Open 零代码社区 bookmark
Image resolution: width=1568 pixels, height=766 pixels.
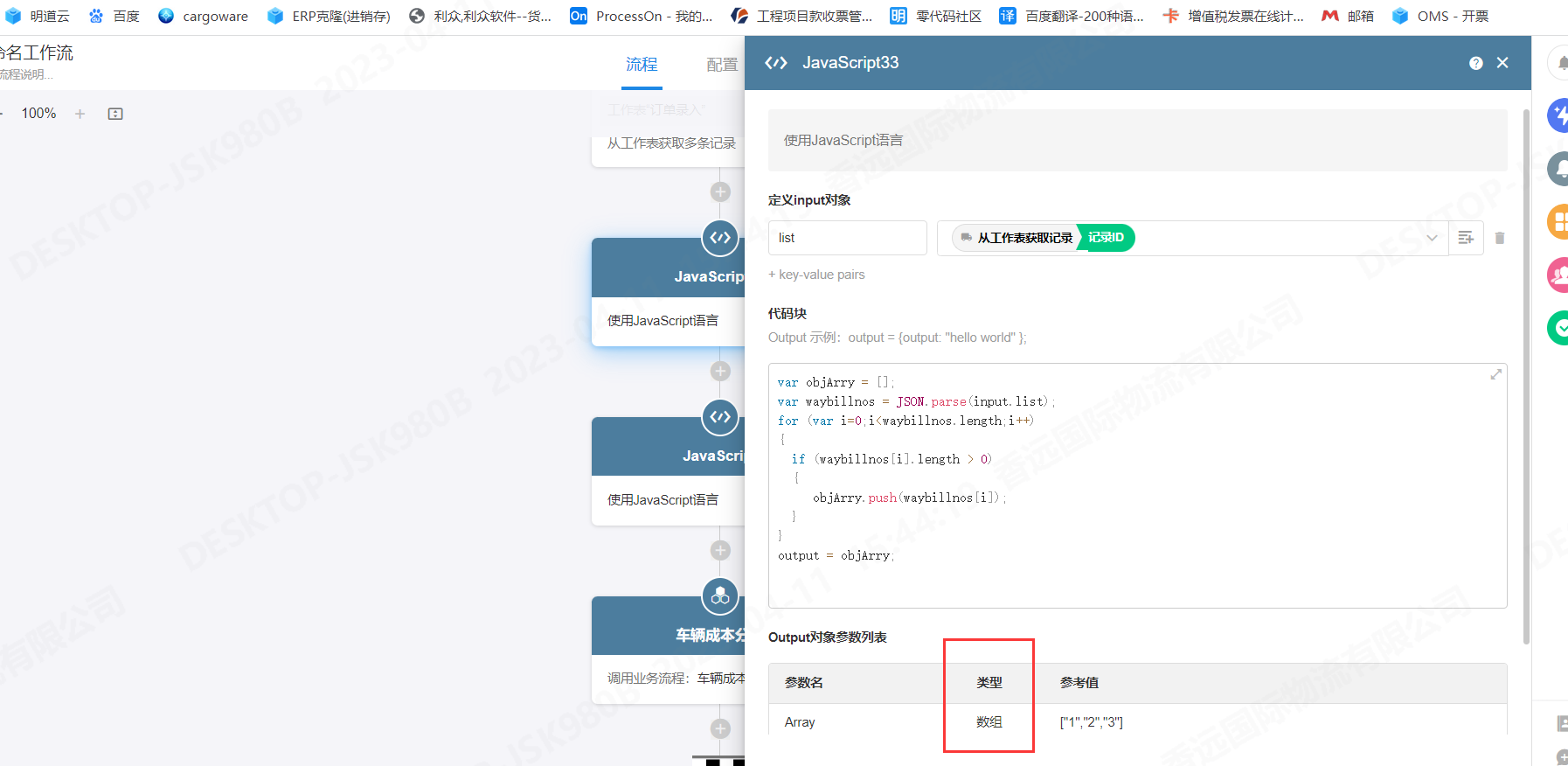(x=936, y=16)
